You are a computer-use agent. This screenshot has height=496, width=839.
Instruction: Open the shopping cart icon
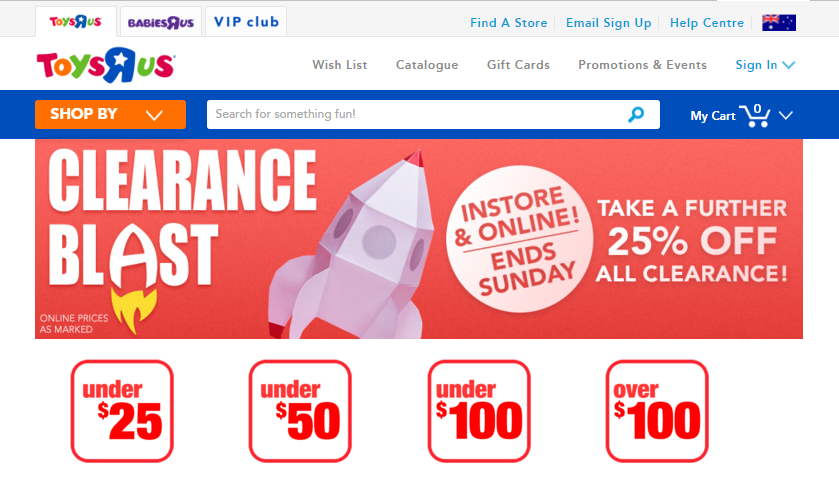click(754, 115)
